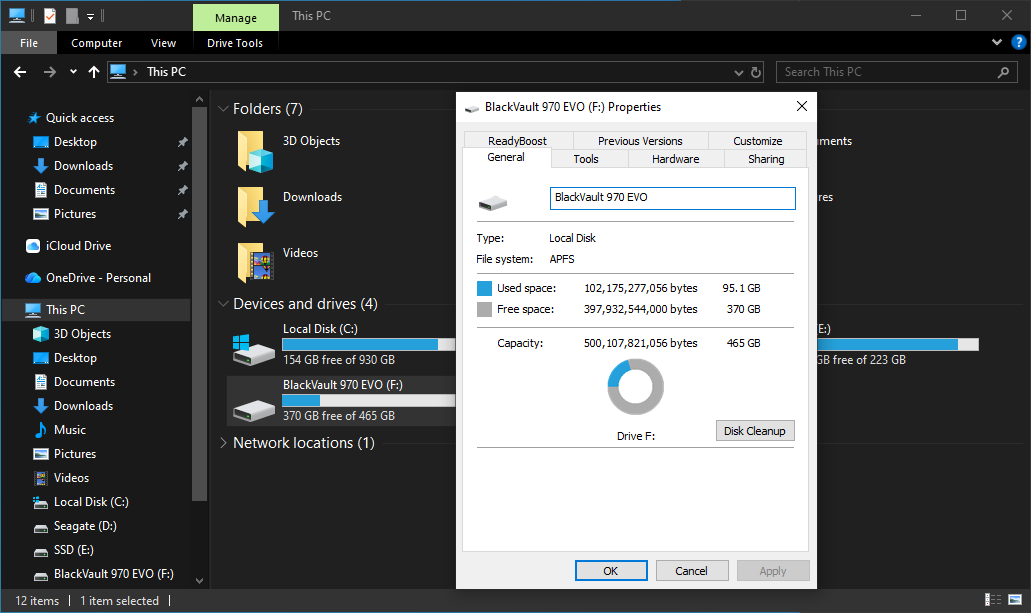Collapse the Devices and drives (4) group
This screenshot has height=613, width=1031.
click(223, 304)
